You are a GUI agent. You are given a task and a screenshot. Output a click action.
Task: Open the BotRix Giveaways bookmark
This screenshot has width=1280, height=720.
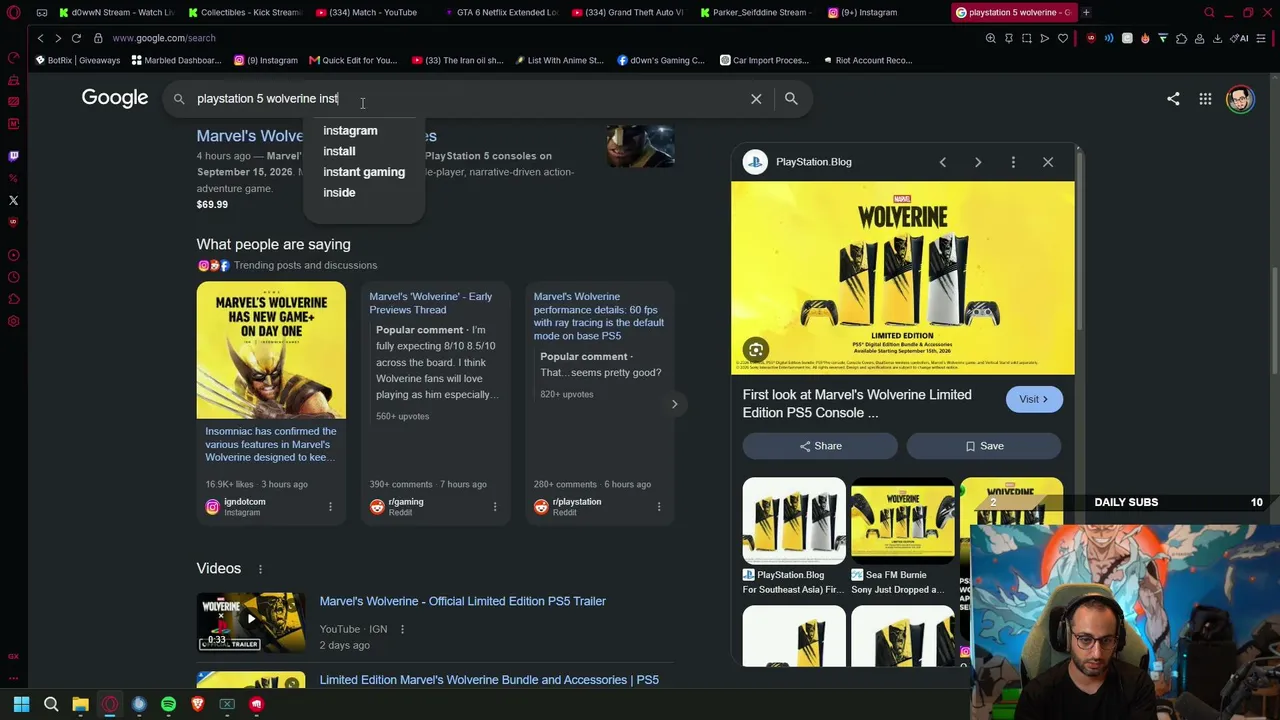click(77, 60)
